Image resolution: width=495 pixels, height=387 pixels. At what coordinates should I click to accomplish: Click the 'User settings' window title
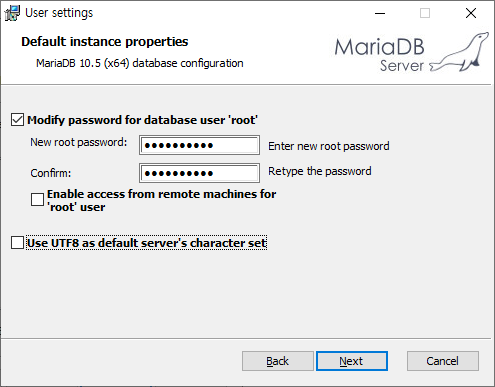pos(59,13)
